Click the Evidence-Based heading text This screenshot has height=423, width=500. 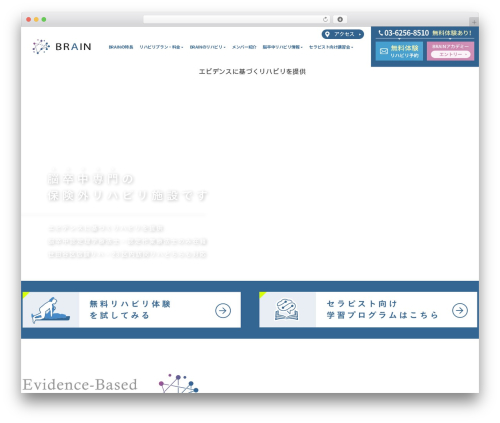(80, 385)
